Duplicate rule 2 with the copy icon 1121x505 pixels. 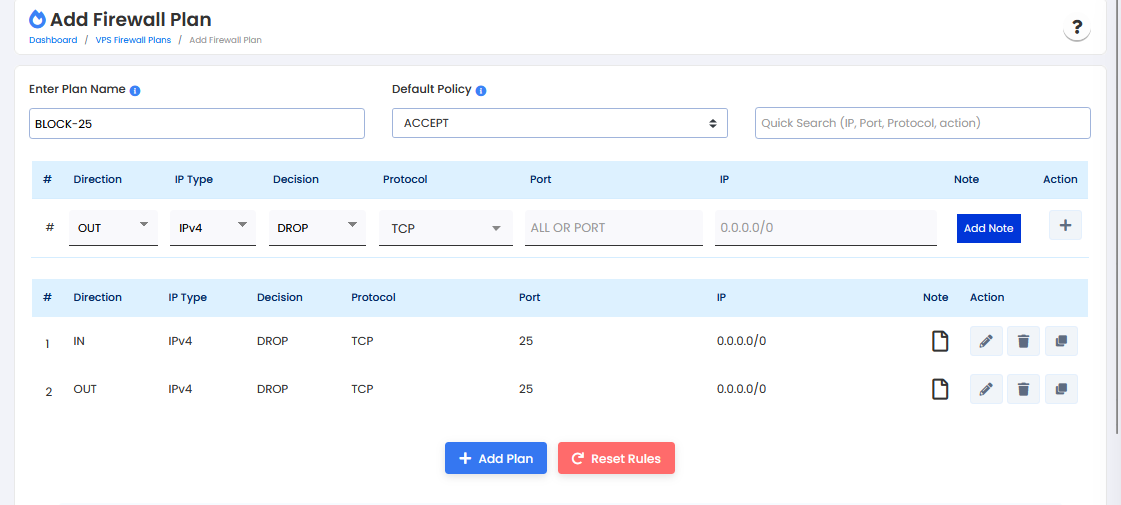point(1061,389)
